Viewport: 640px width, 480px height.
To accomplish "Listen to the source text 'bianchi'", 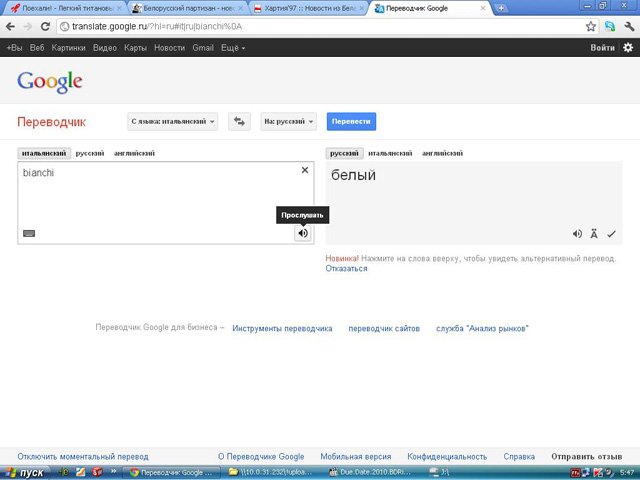I will pyautogui.click(x=302, y=233).
